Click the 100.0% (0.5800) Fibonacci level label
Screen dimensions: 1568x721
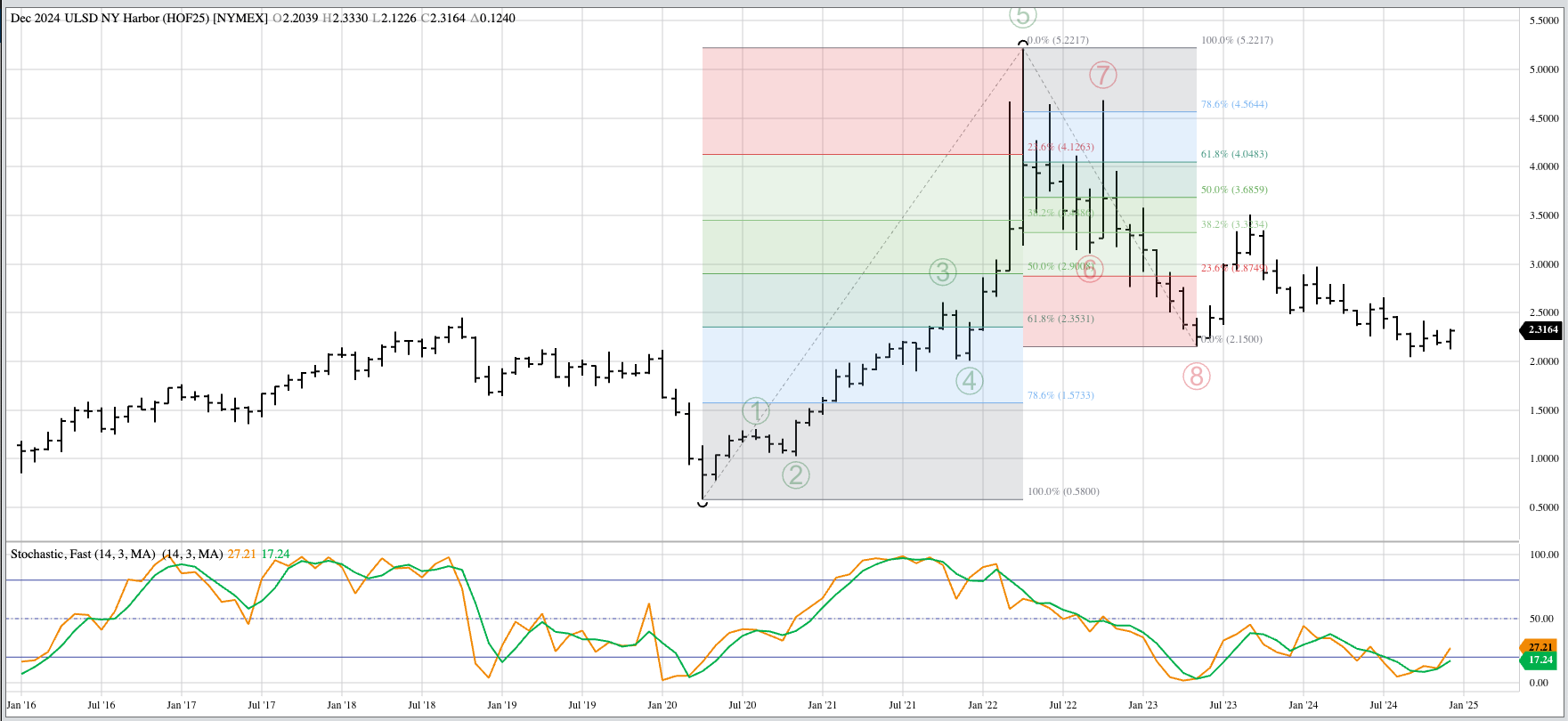1063,491
